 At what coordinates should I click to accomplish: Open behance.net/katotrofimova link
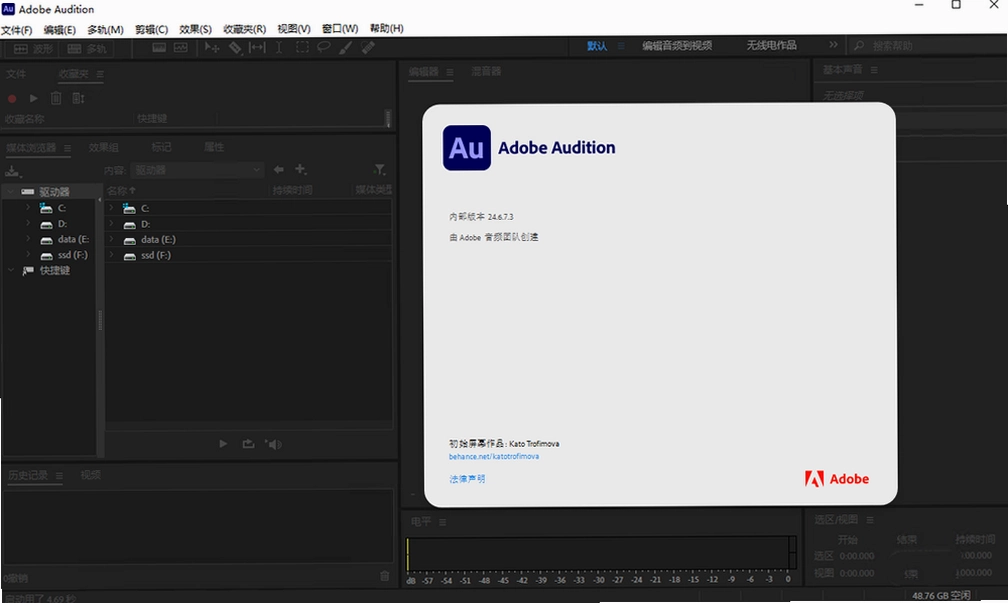[x=494, y=456]
